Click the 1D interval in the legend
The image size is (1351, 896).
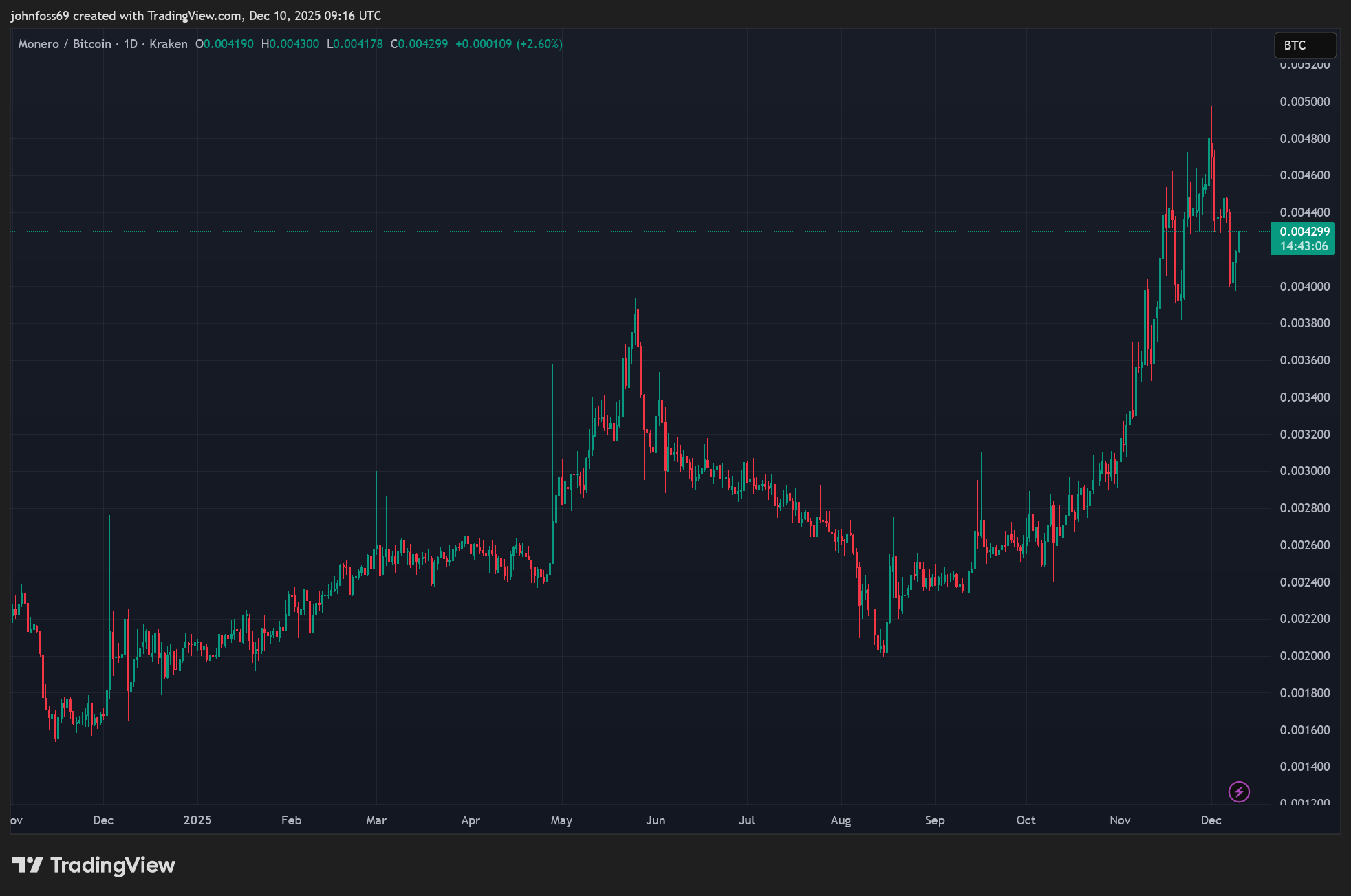(130, 44)
